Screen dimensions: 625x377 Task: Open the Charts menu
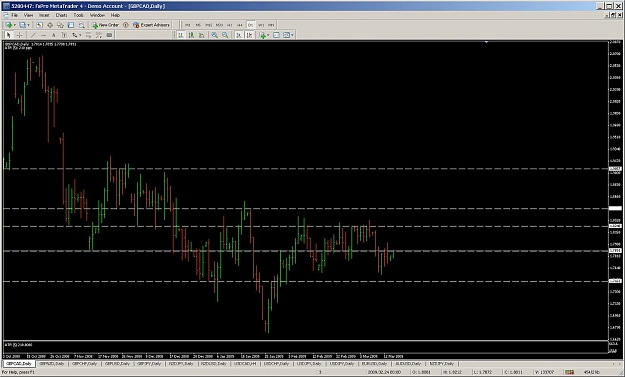[x=61, y=15]
